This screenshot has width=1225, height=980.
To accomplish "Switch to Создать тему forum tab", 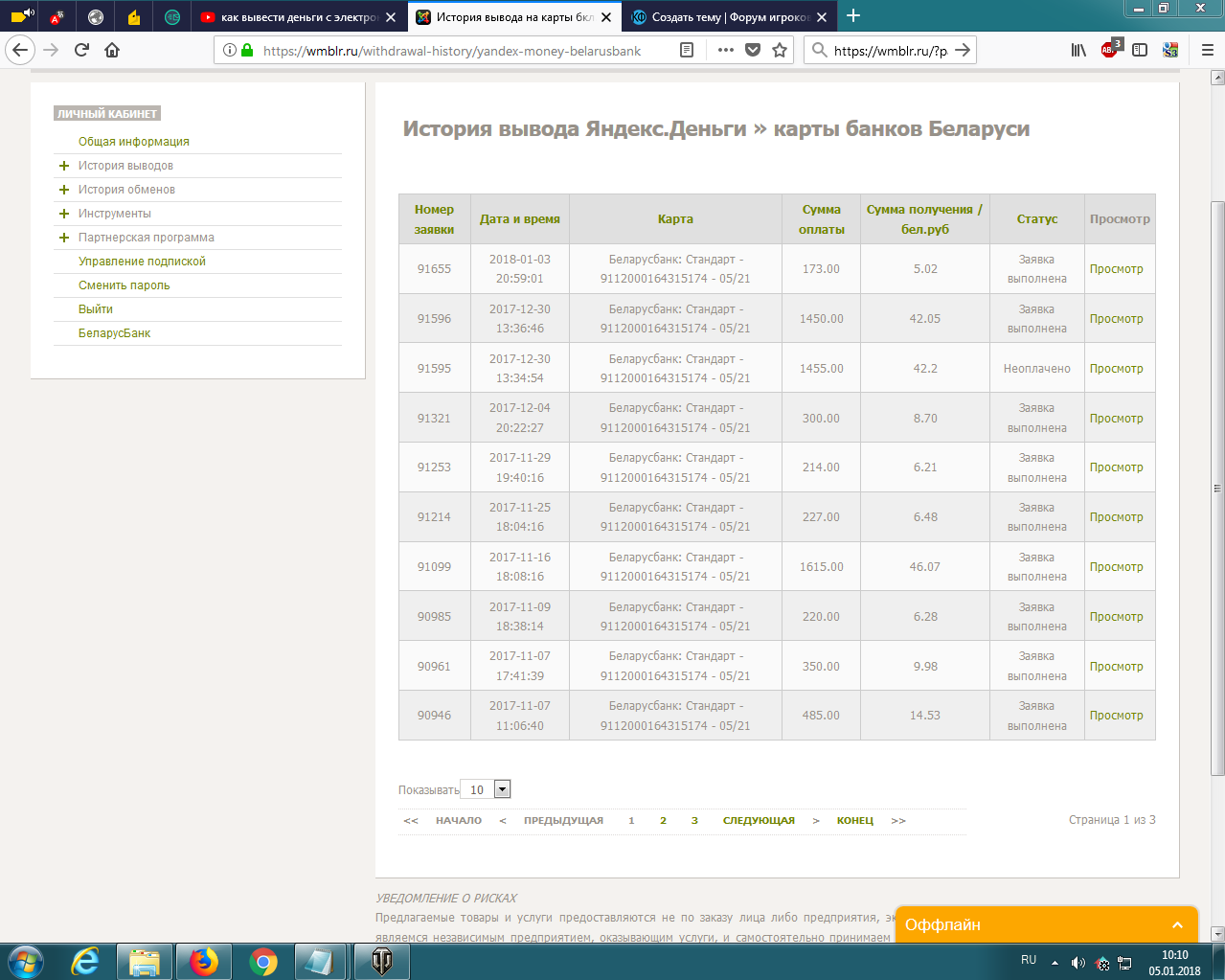I will (x=730, y=17).
